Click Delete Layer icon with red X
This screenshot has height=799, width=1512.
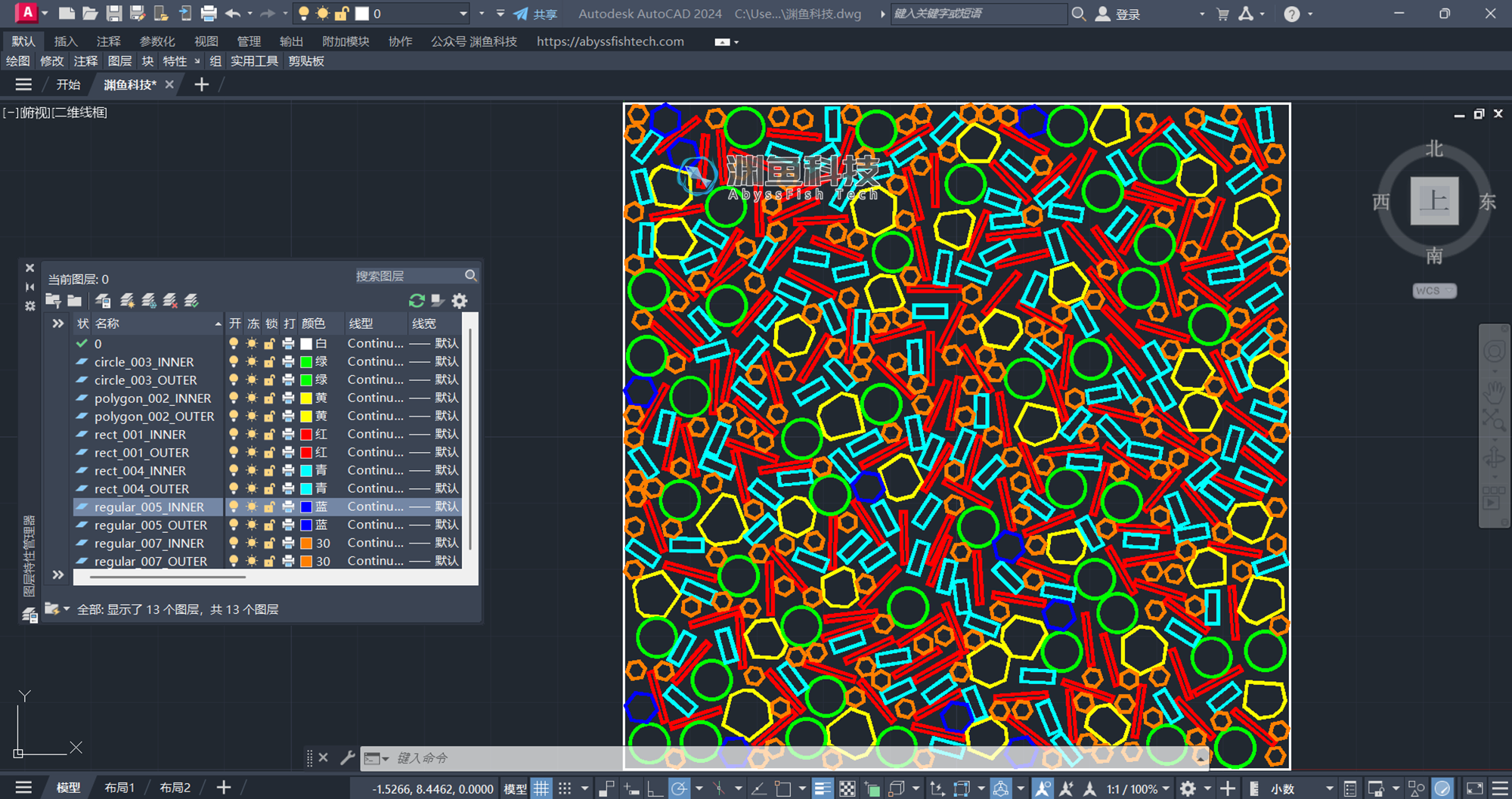[170, 301]
